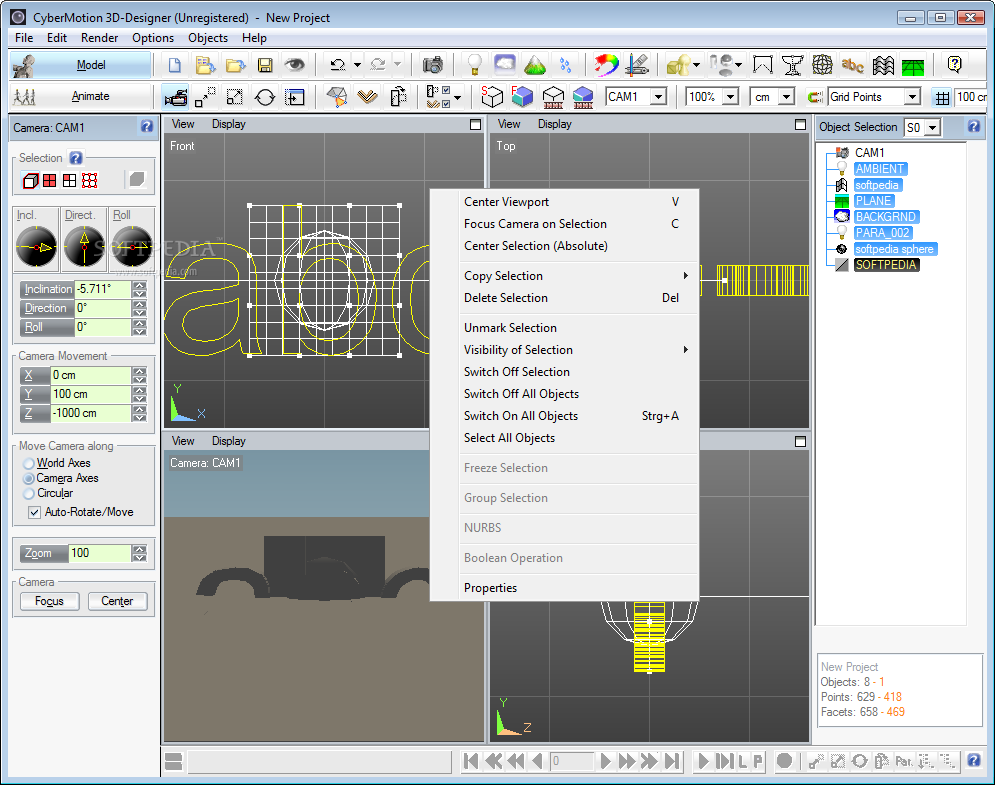Click the Inclination label button
Screen dimensions: 995x785
tap(48, 289)
